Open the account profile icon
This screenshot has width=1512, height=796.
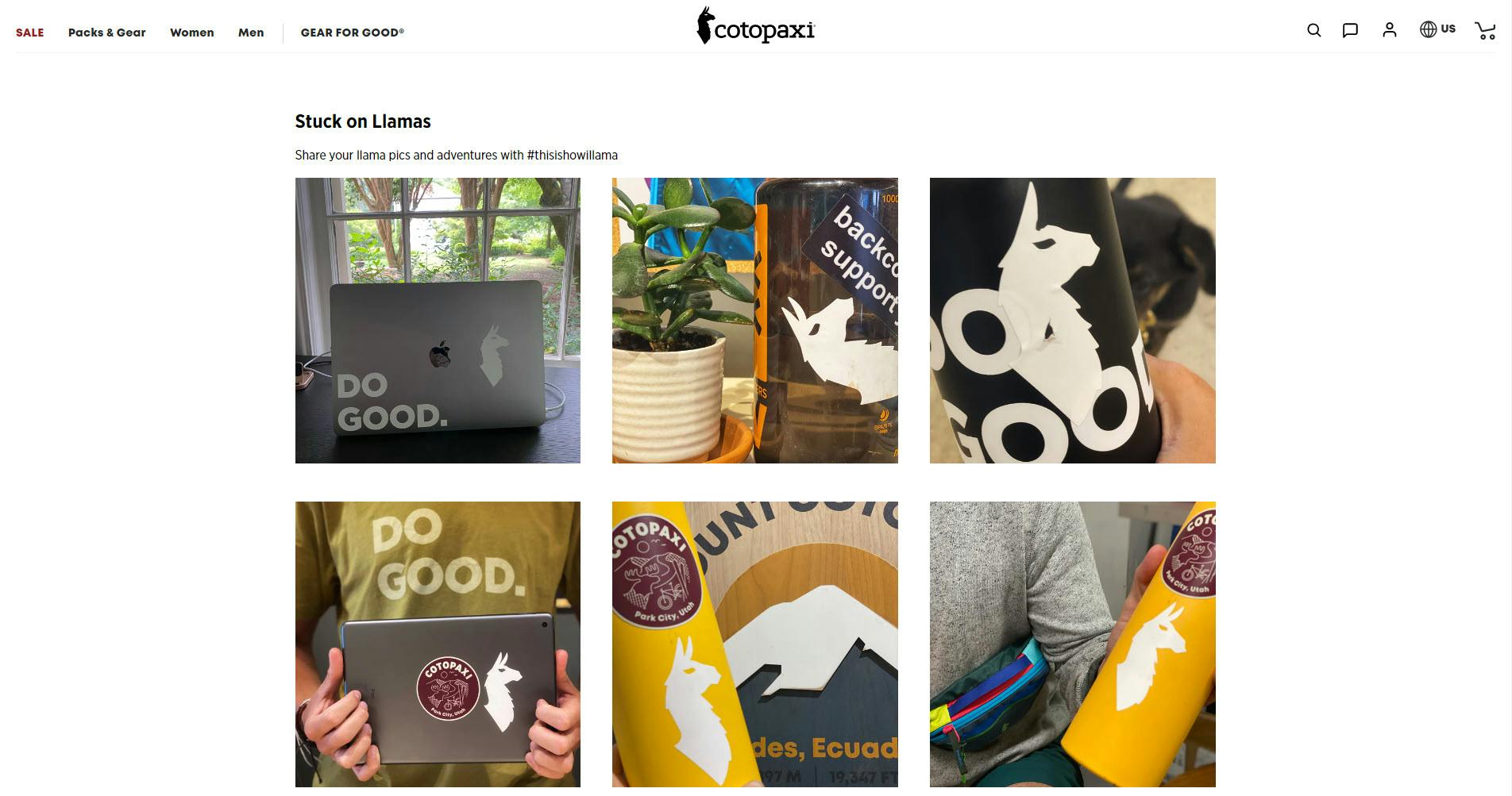click(x=1389, y=30)
